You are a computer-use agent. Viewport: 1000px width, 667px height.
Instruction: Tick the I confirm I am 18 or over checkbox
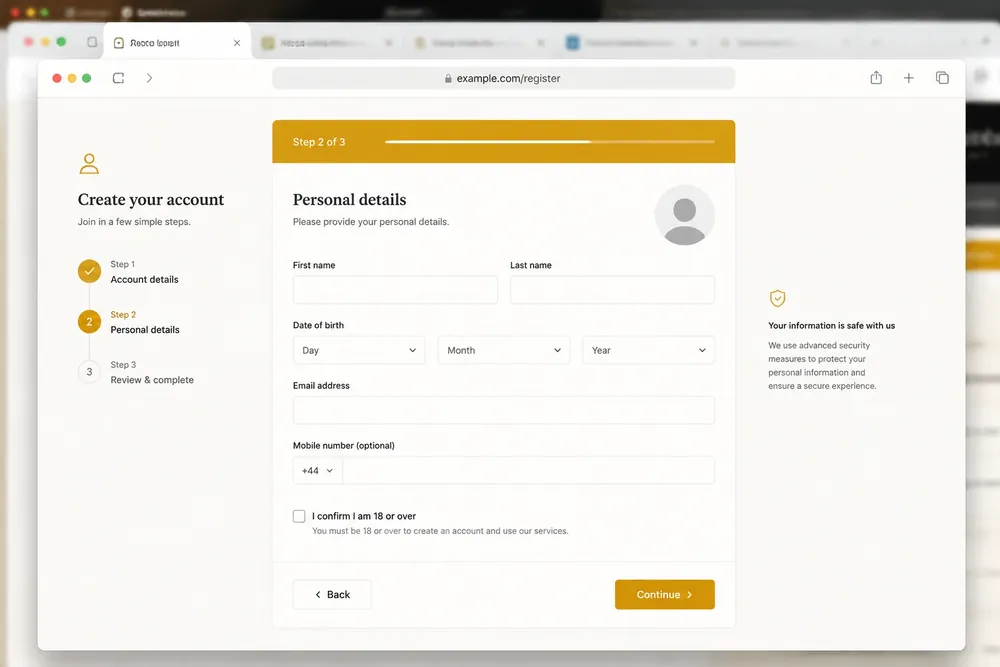pos(299,516)
